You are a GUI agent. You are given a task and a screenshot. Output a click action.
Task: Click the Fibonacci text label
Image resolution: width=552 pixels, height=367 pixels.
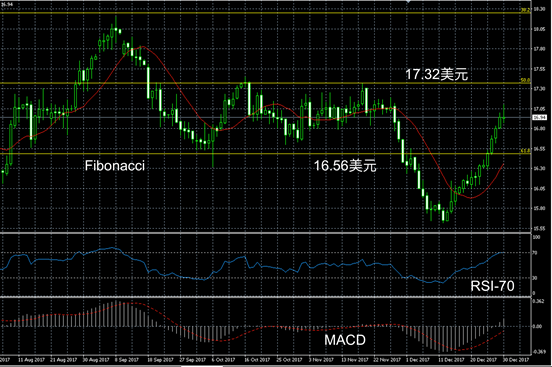click(x=115, y=166)
